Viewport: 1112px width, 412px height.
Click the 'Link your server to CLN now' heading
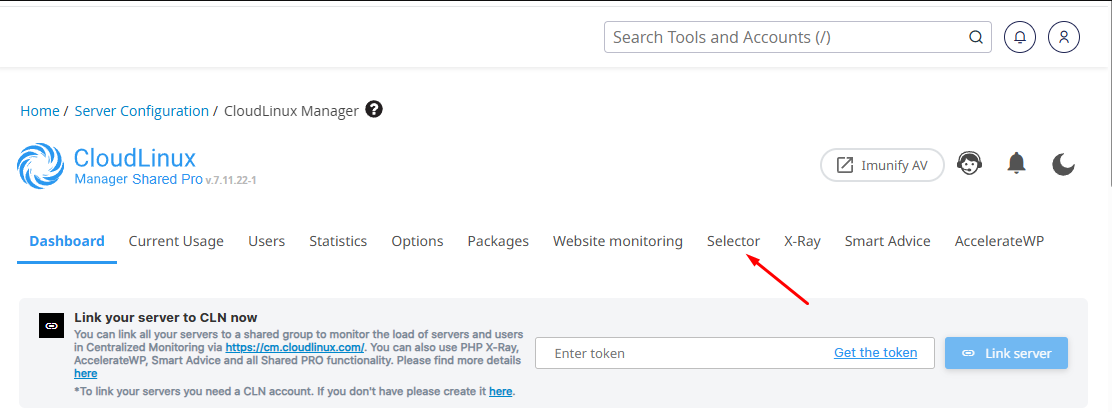pyautogui.click(x=165, y=317)
